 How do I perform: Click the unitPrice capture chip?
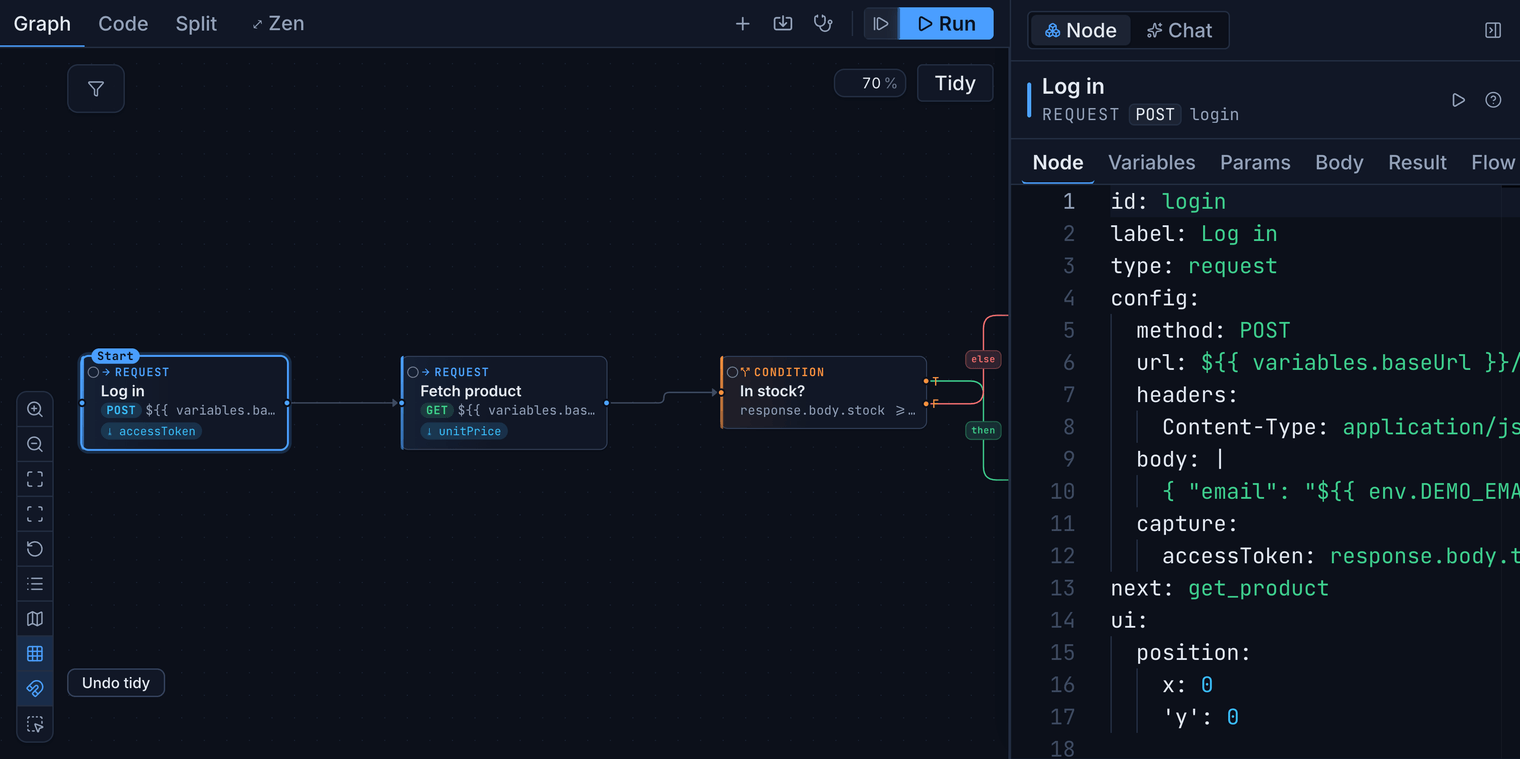pos(464,431)
